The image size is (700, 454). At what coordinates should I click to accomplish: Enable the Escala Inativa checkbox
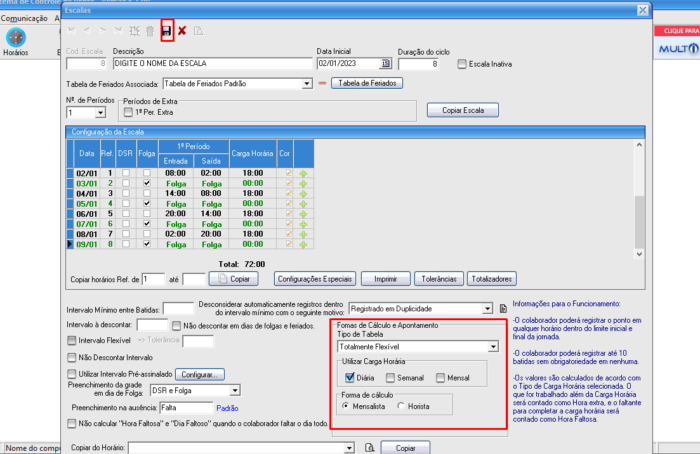[461, 64]
